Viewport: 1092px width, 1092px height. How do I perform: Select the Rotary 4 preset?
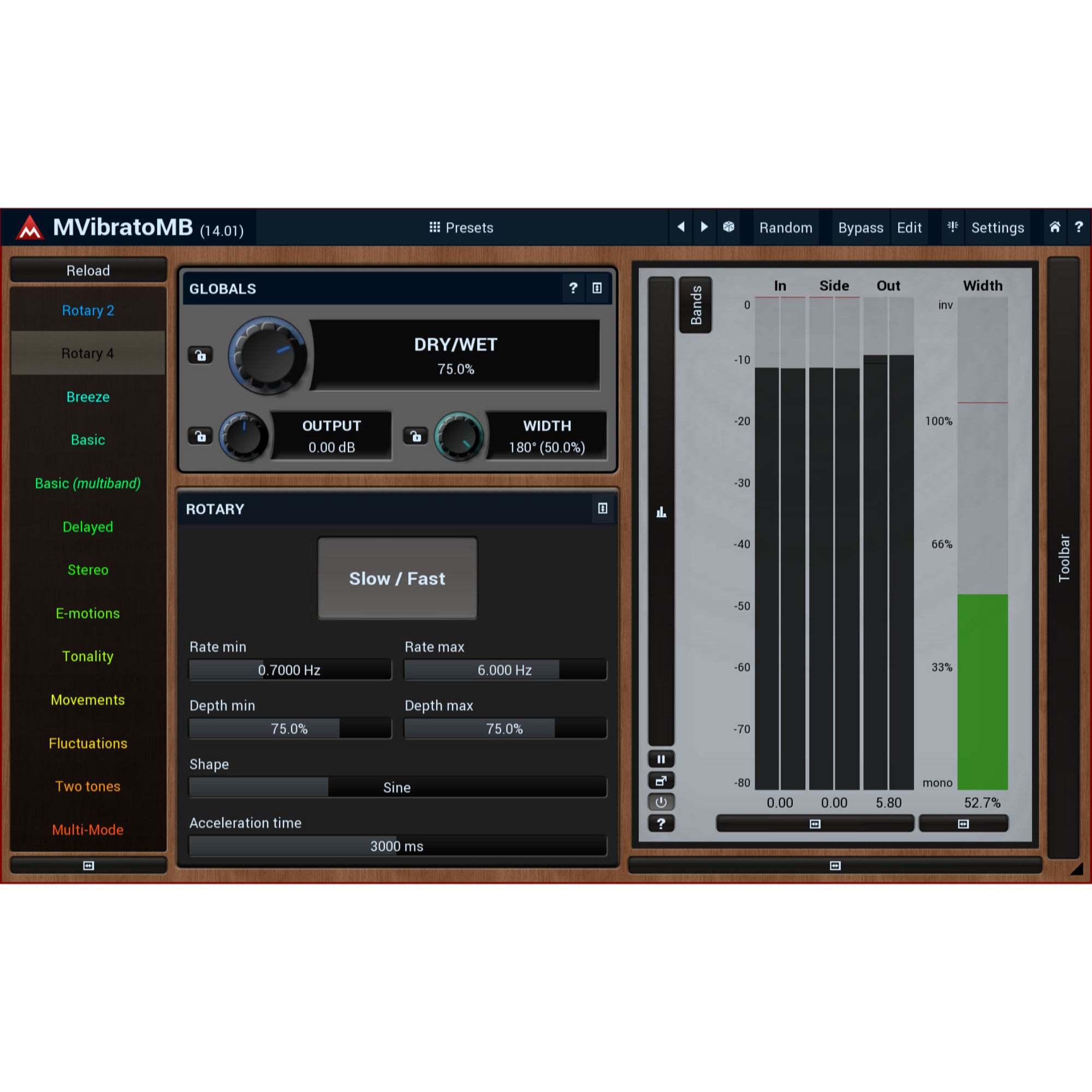[88, 353]
